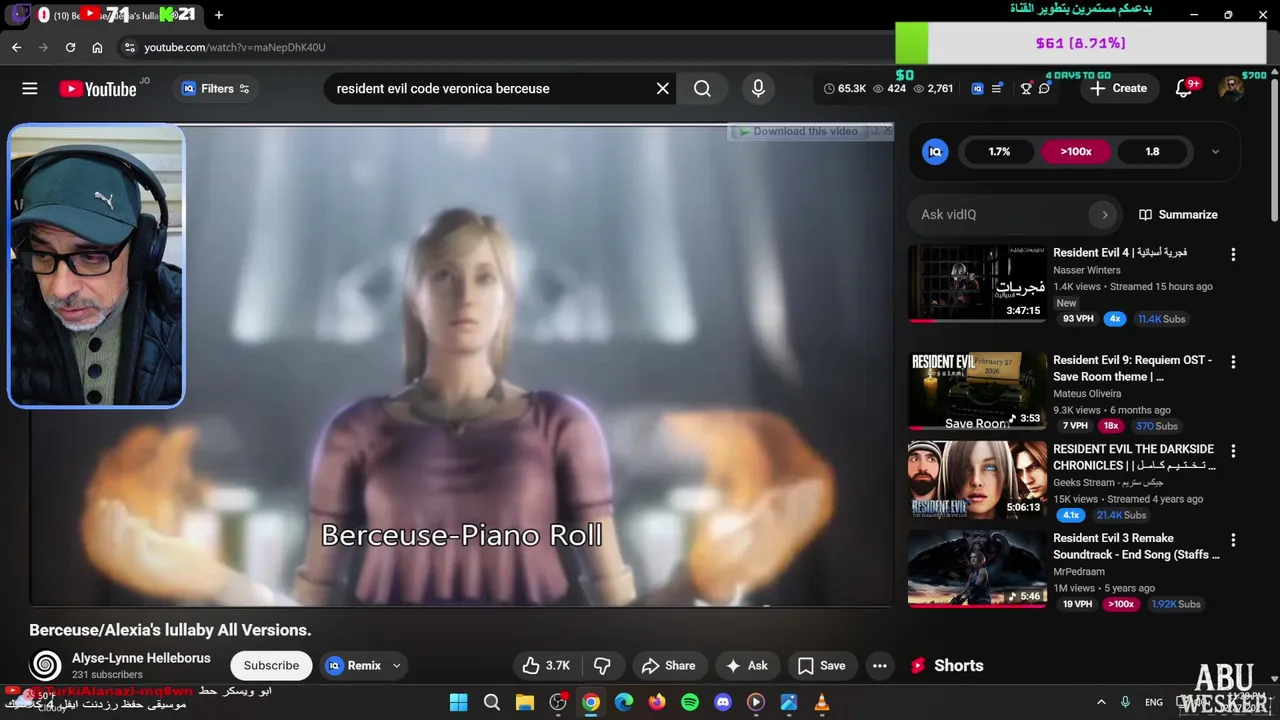Image resolution: width=1280 pixels, height=720 pixels.
Task: Reload the page in browser toolbar
Action: click(70, 47)
